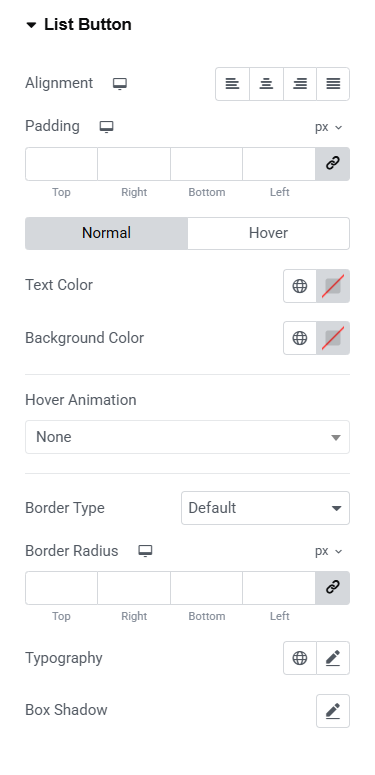Viewport: 375px width, 775px height.
Task: Select justified alignment icon
Action: click(333, 84)
